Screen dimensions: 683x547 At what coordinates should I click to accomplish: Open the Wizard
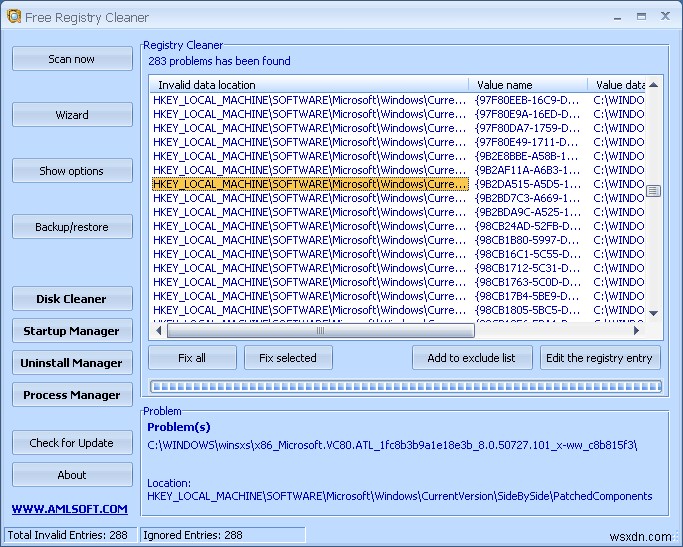[72, 115]
